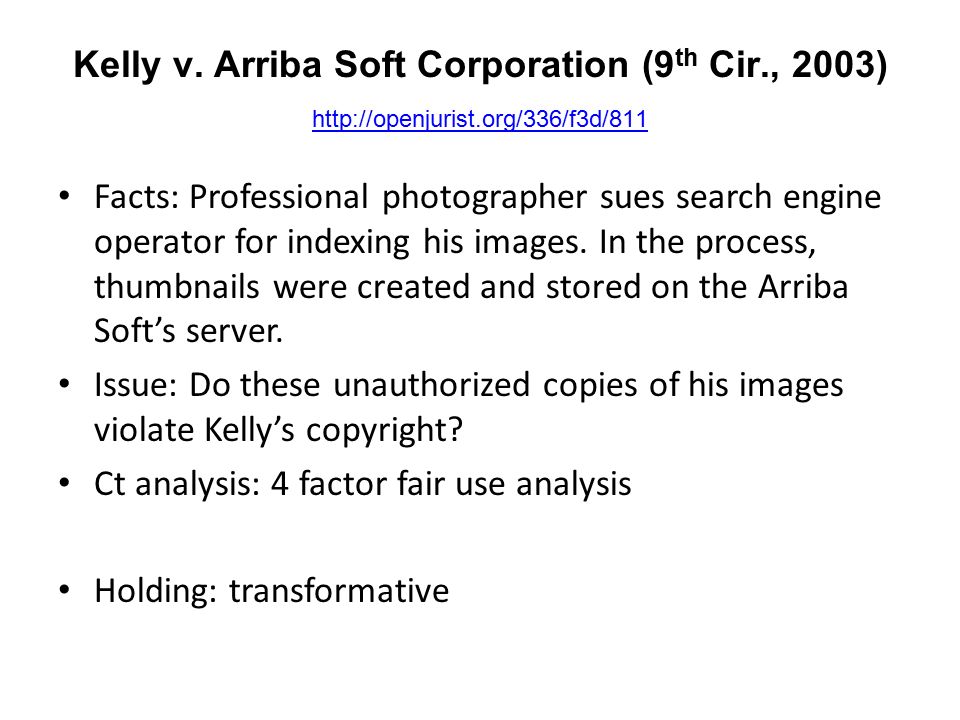This screenshot has height=720, width=960.
Task: Click the 'Holding:' label text
Action: (156, 591)
